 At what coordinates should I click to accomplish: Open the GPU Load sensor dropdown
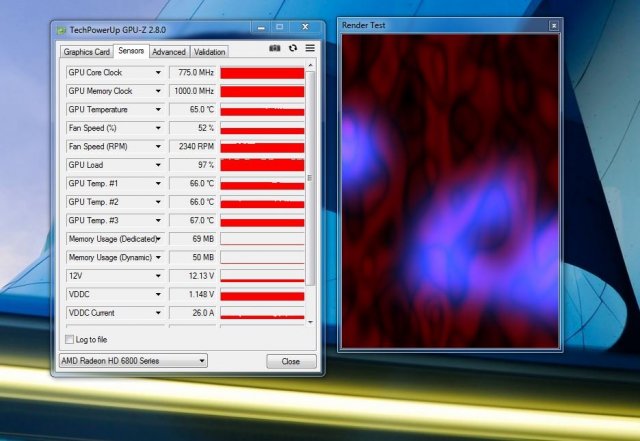[158, 165]
